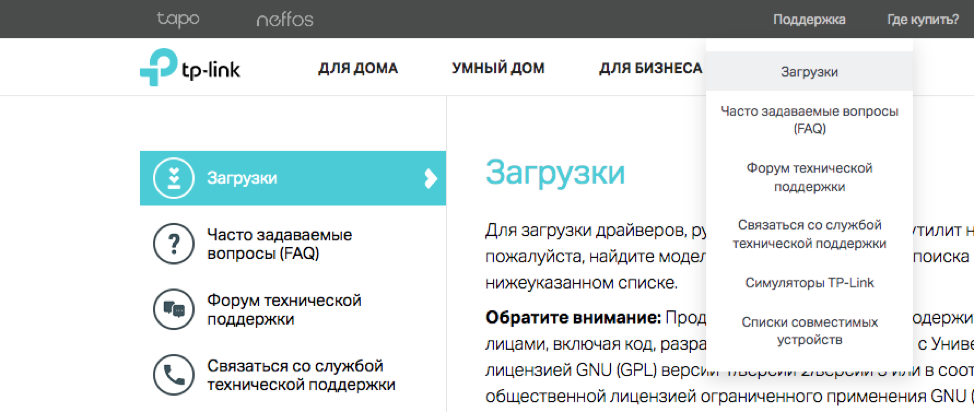The image size is (974, 412).
Task: Open sidebar Часто задаваемые вопросы (FAQ) link
Action: pos(280,244)
